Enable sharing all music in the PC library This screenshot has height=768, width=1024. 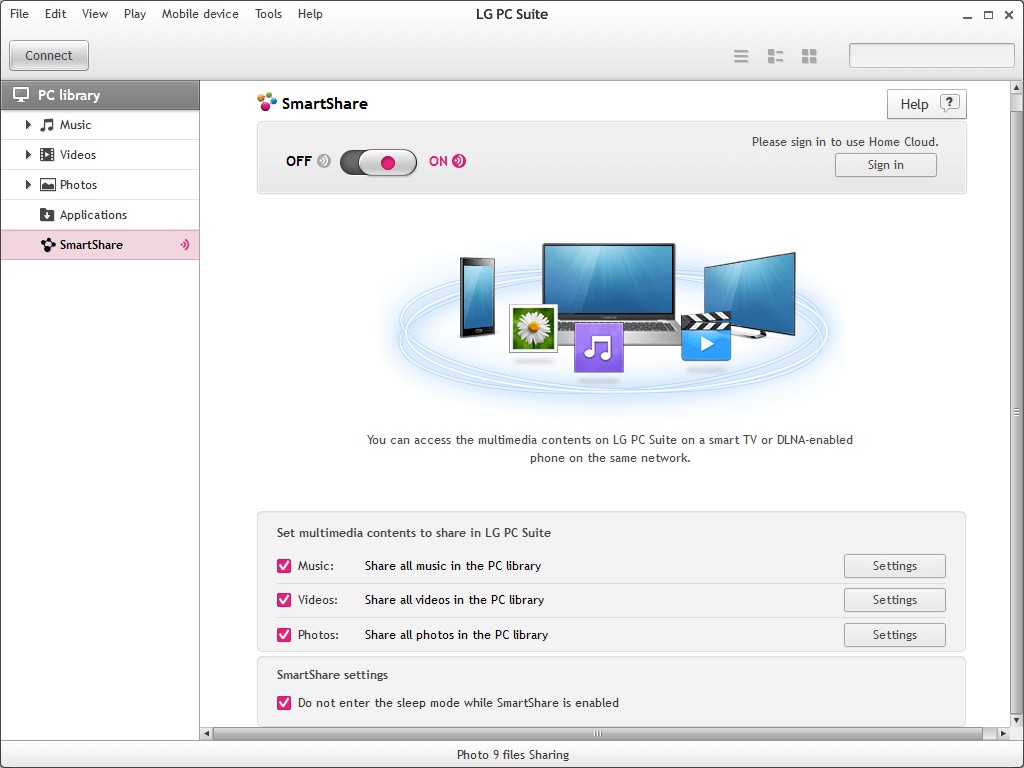coord(283,565)
